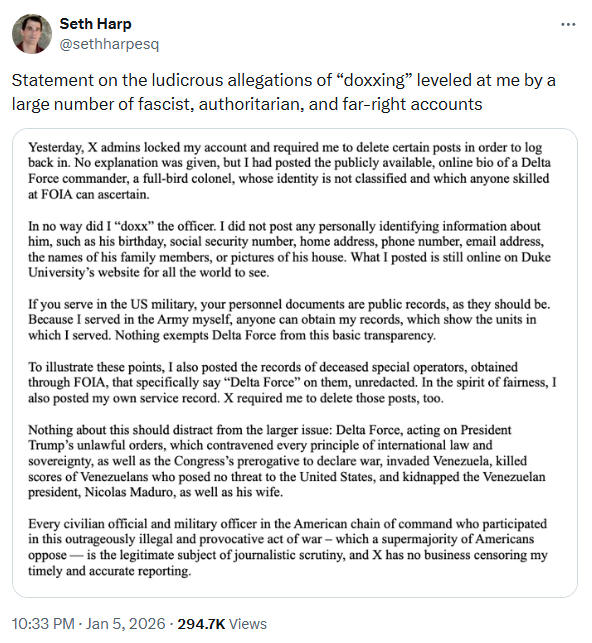Click the paragraph starting "Yesterday, X admins locked"

click(289, 171)
